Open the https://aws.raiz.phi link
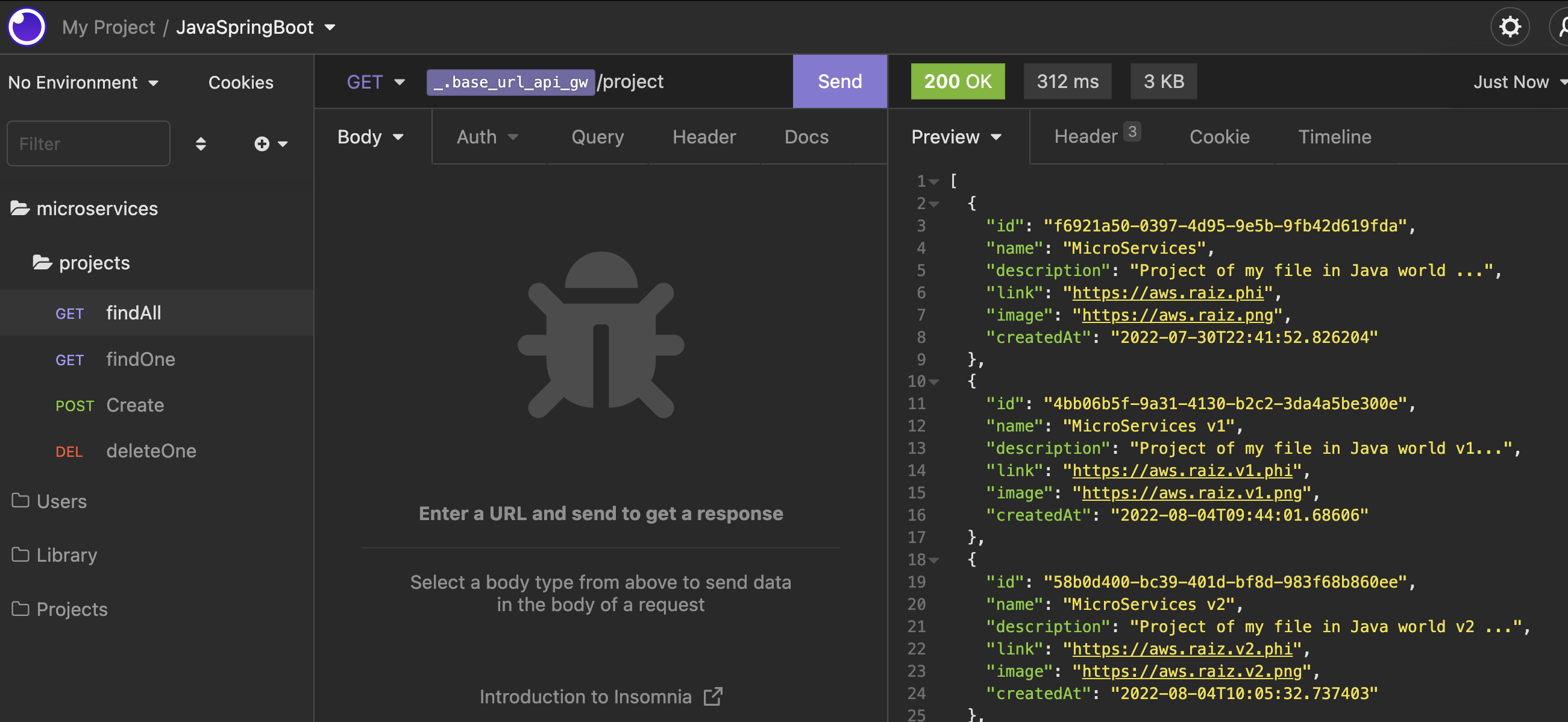 click(x=1167, y=293)
